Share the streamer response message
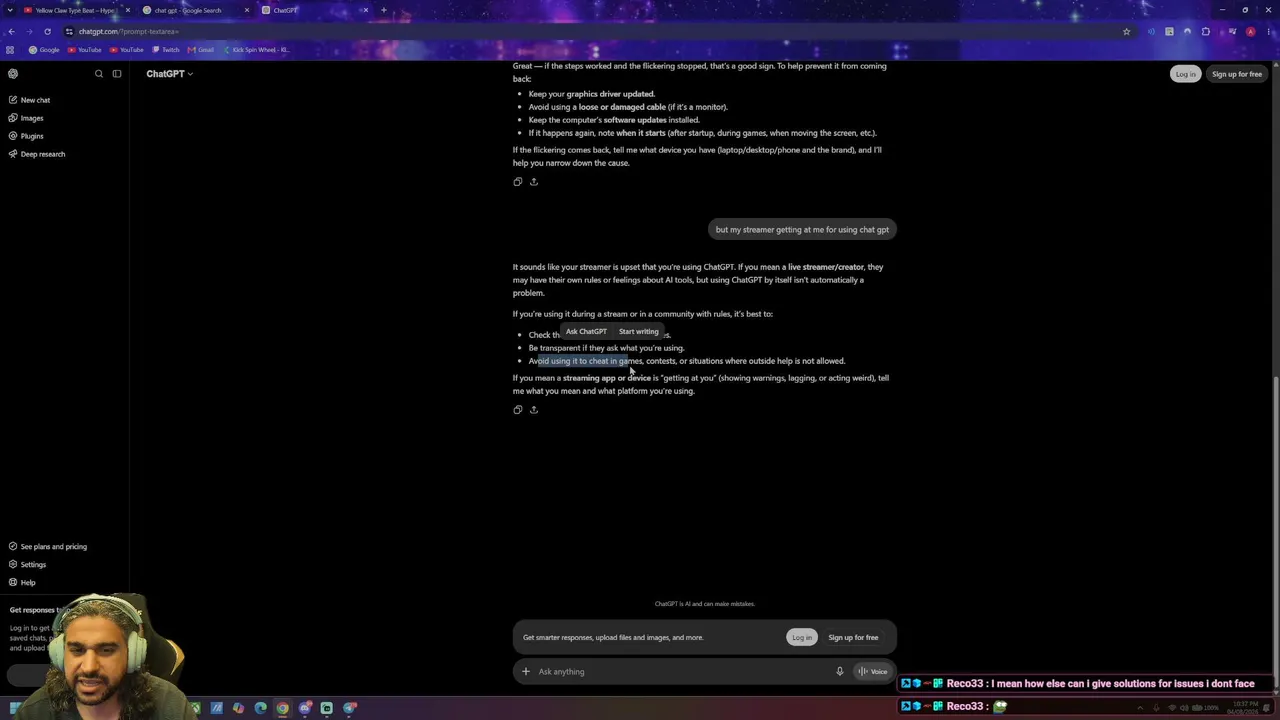 (534, 410)
